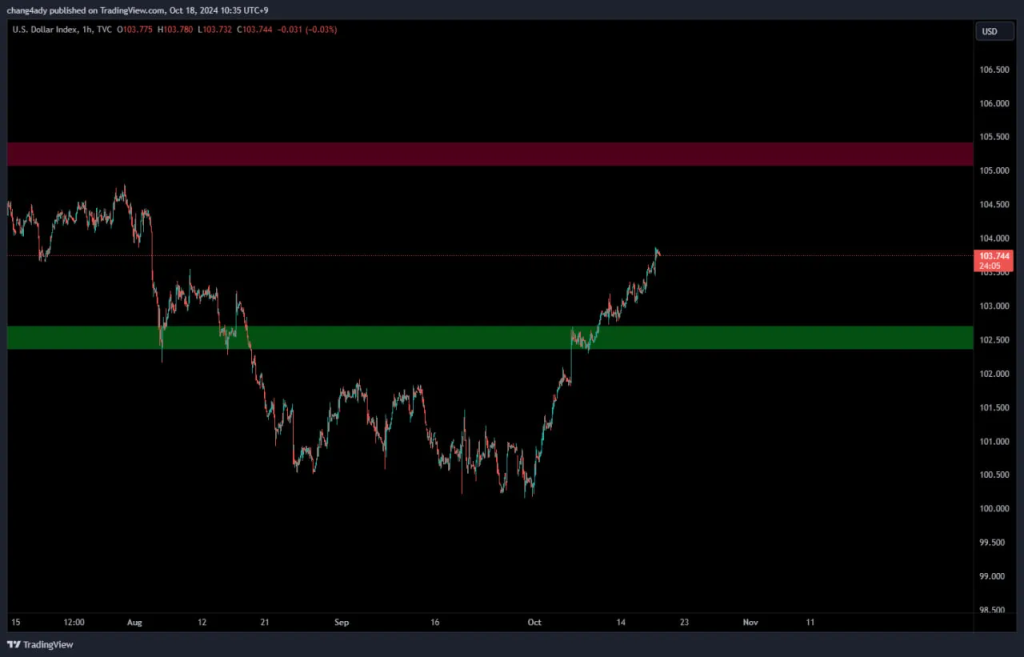Click the U.S. Dollar Index symbol title
The image size is (1024, 657).
(47, 30)
